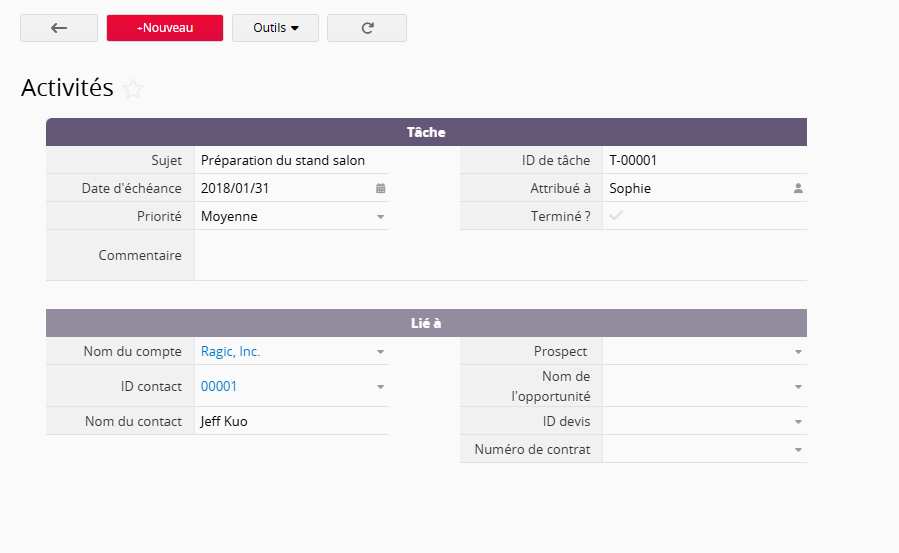Click the back arrow button
This screenshot has height=553, width=899.
coord(59,28)
